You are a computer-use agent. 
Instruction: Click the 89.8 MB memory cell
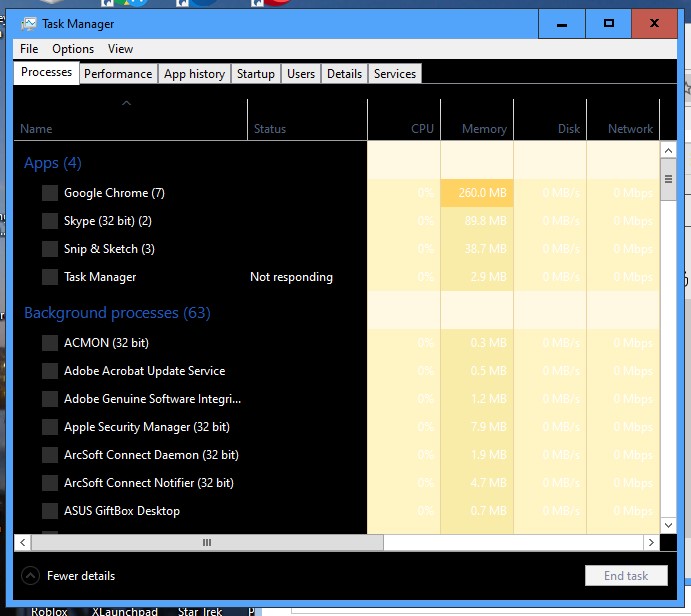click(x=477, y=221)
